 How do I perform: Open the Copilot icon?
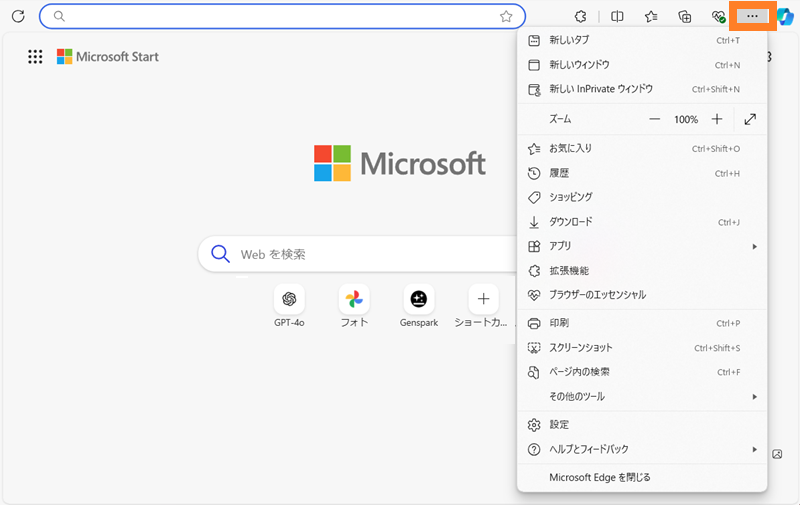click(x=786, y=16)
